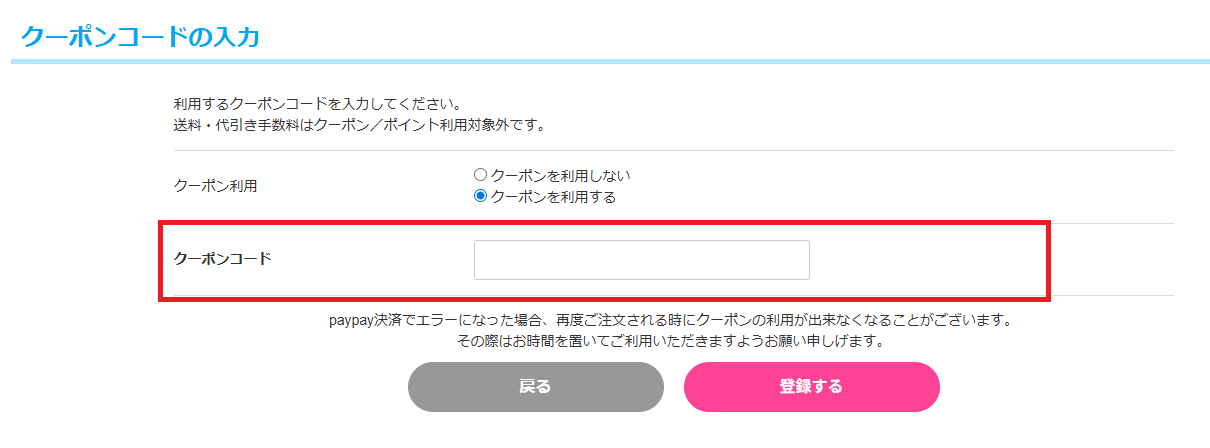Screen dimensions: 1210x448
Task: Click the paypay payment error notice line
Action: click(670, 321)
